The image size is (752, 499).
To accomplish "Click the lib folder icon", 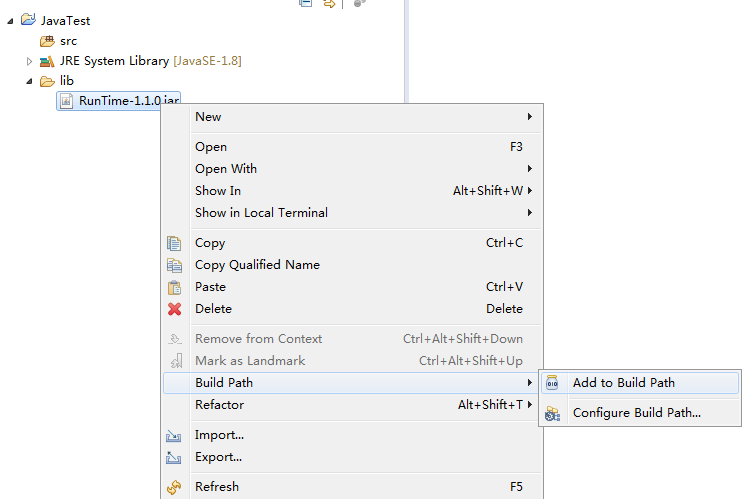I will click(47, 81).
